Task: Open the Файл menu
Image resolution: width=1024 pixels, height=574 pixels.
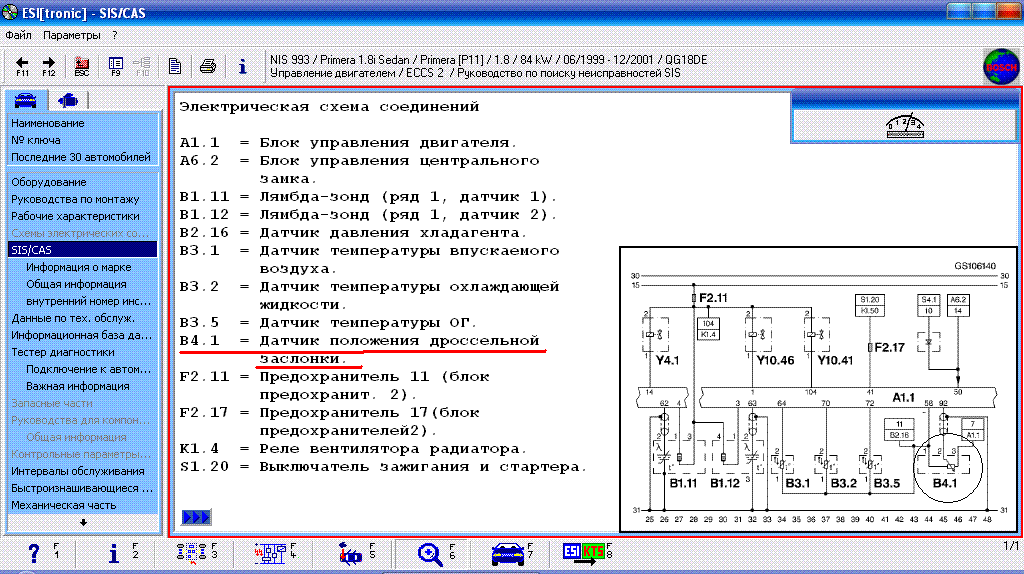Action: coord(18,35)
